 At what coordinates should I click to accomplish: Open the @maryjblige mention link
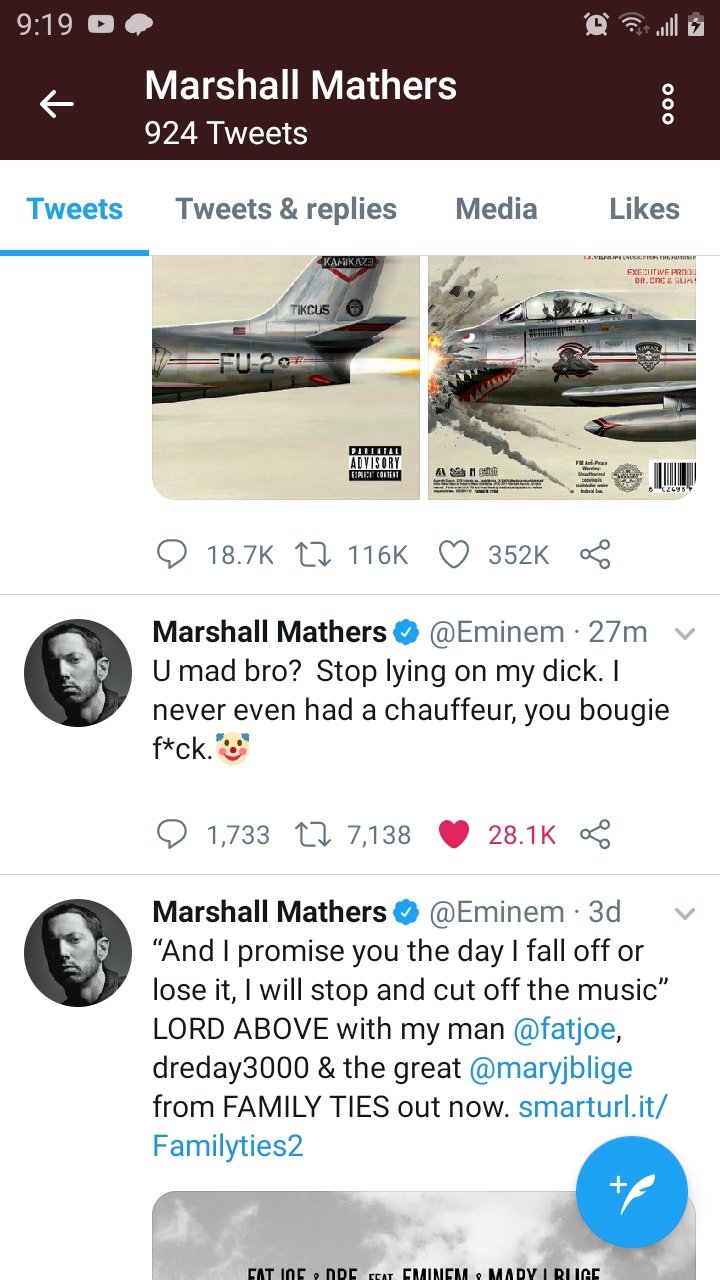551,1067
